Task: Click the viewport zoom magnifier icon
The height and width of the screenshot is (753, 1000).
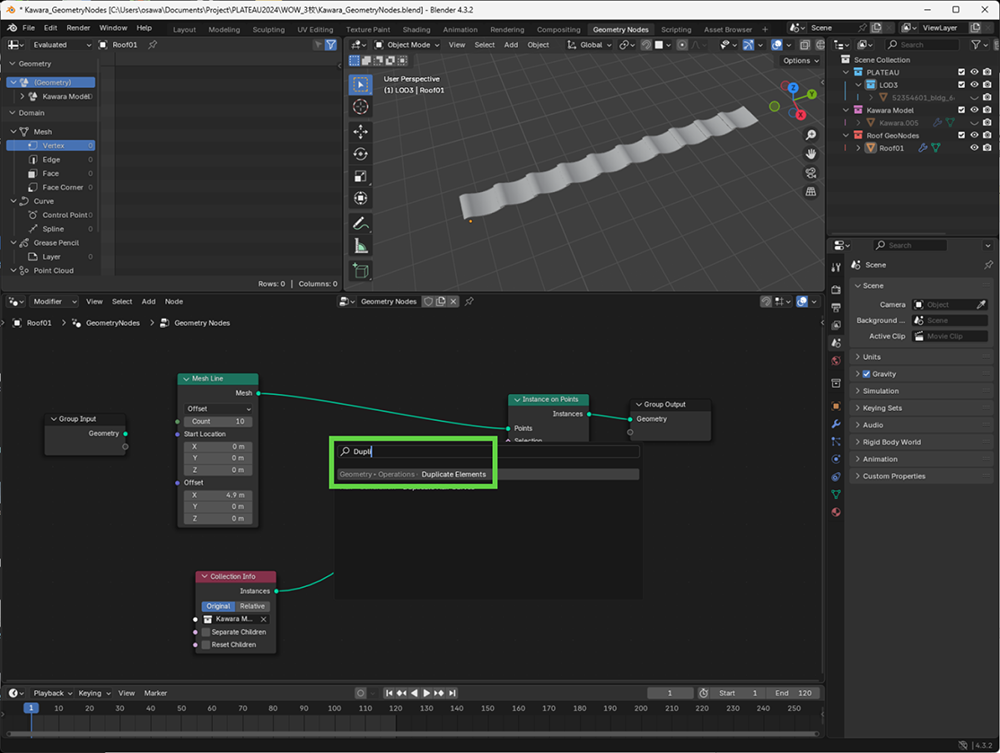Action: (811, 135)
